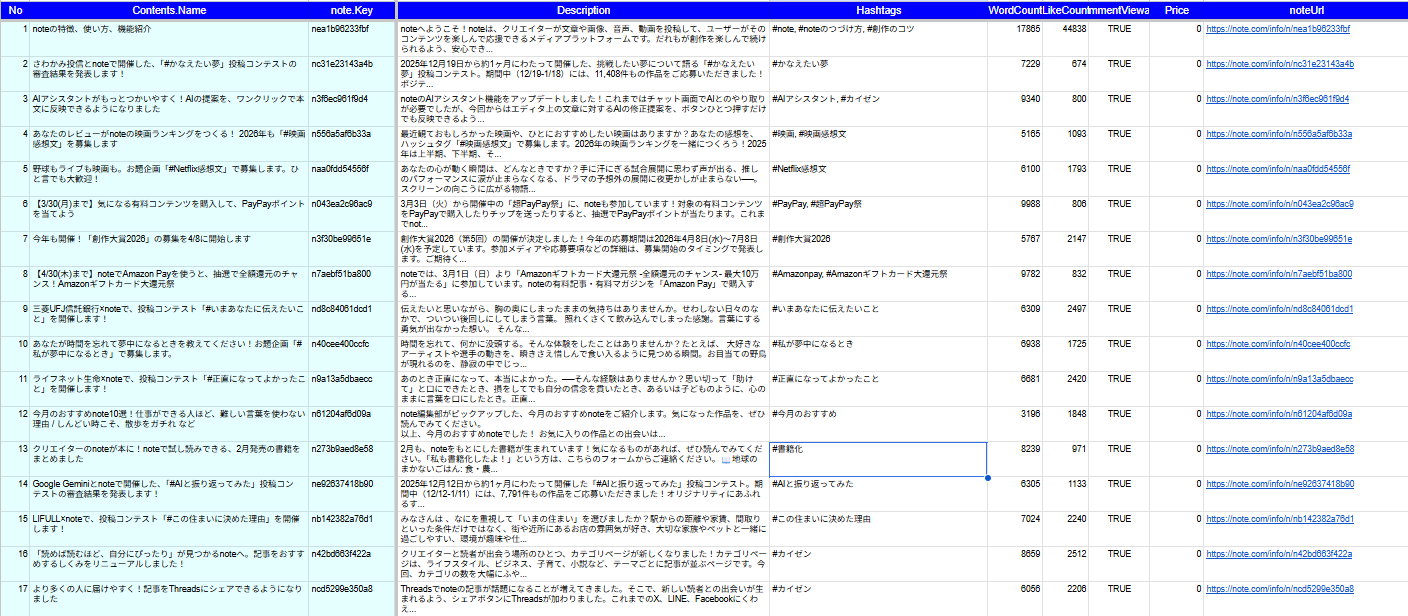Select the Hashtags column header
Image resolution: width=1408 pixels, height=616 pixels.
click(x=878, y=9)
